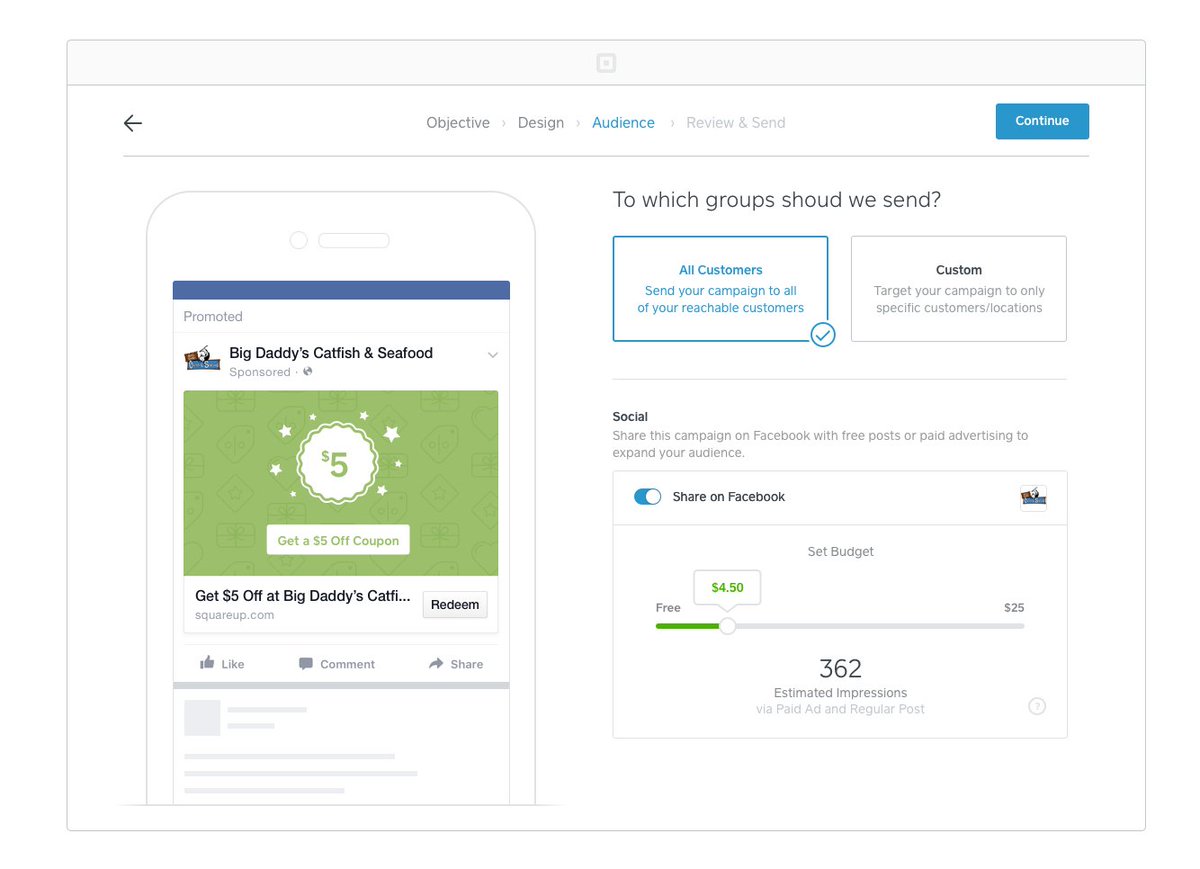Viewport: 1200px width, 869px height.
Task: Click the Set Budget heading
Action: 840,551
